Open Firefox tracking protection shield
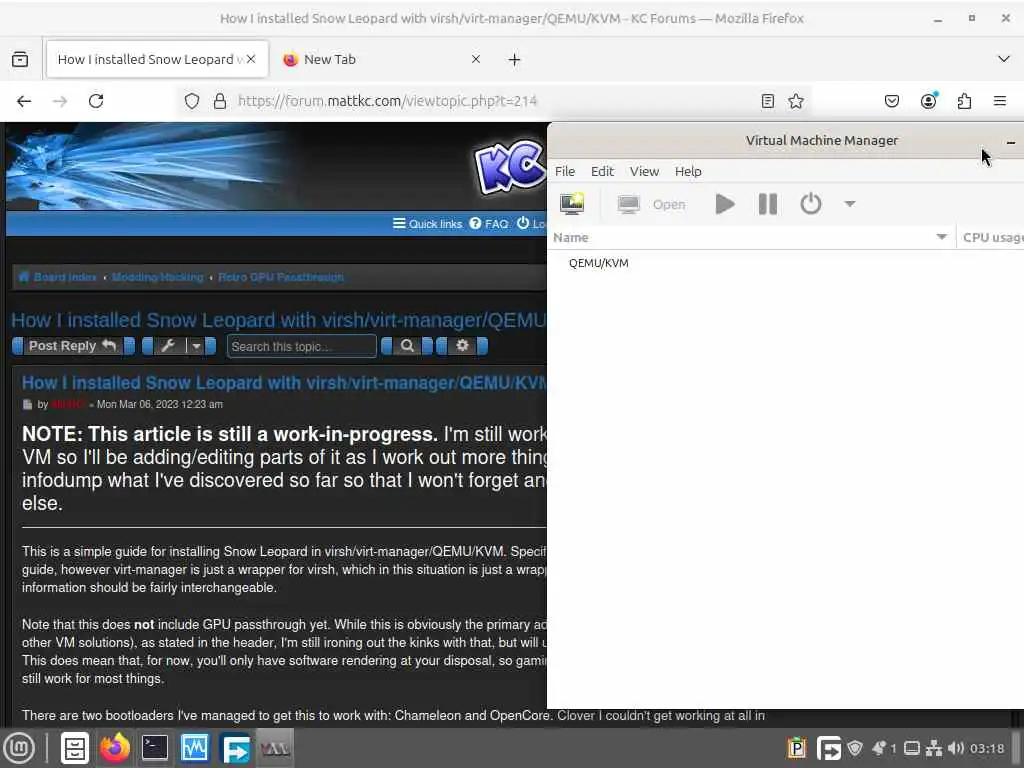This screenshot has width=1024, height=768. coord(191,101)
